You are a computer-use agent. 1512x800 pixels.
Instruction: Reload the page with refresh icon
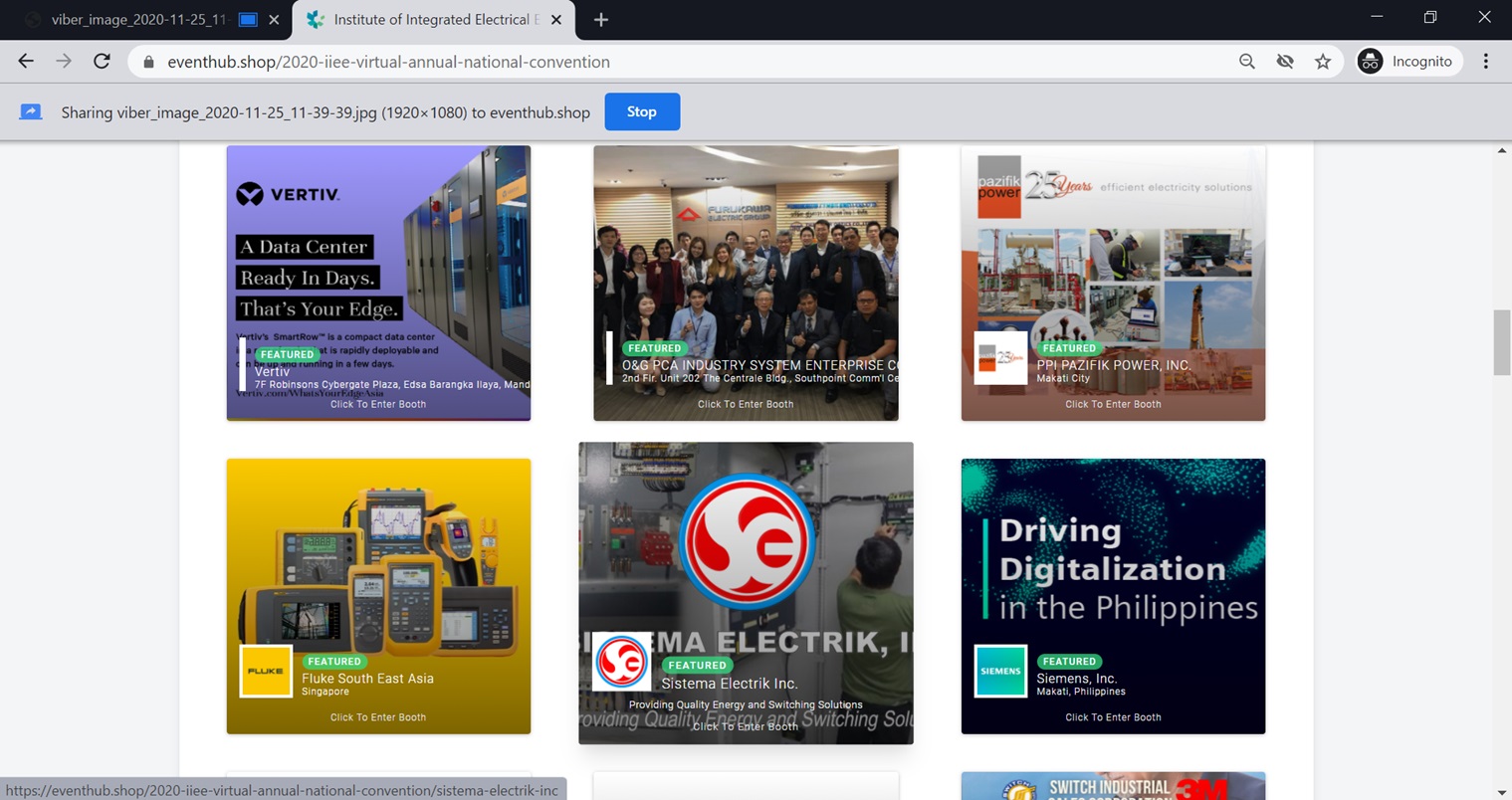(102, 62)
